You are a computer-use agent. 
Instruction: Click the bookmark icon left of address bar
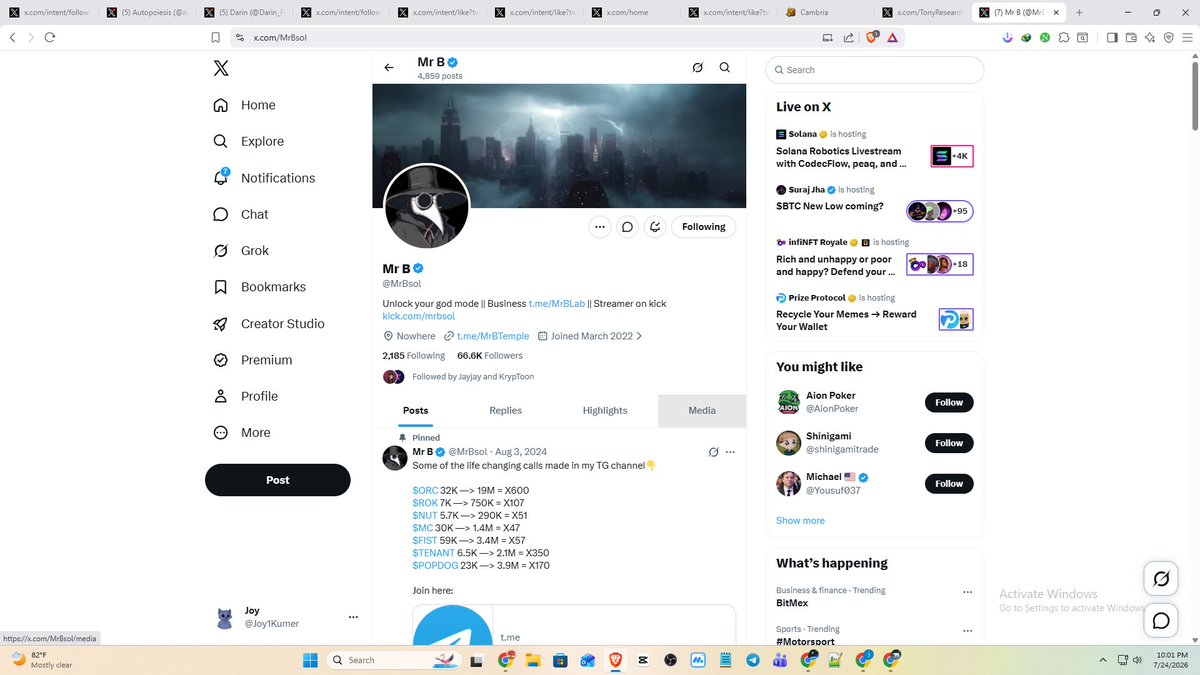[215, 37]
